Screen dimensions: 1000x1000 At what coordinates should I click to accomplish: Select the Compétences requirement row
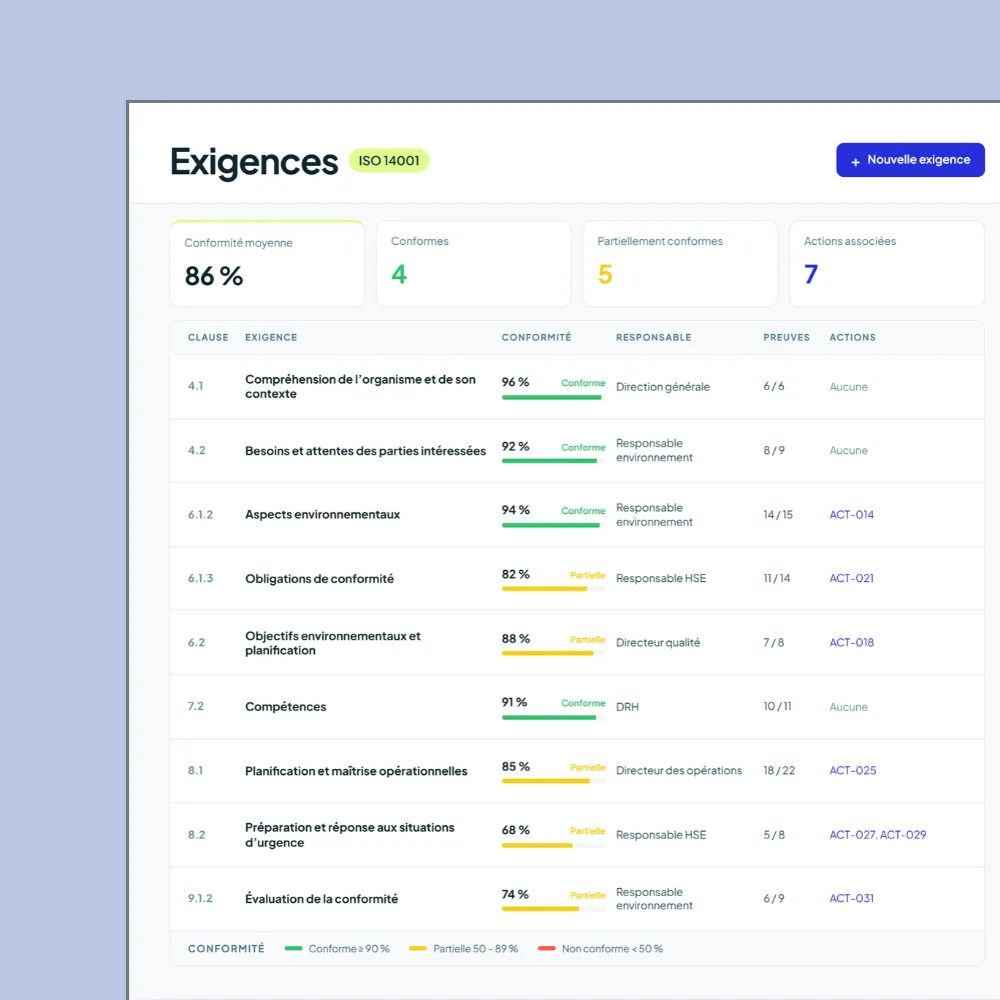577,707
